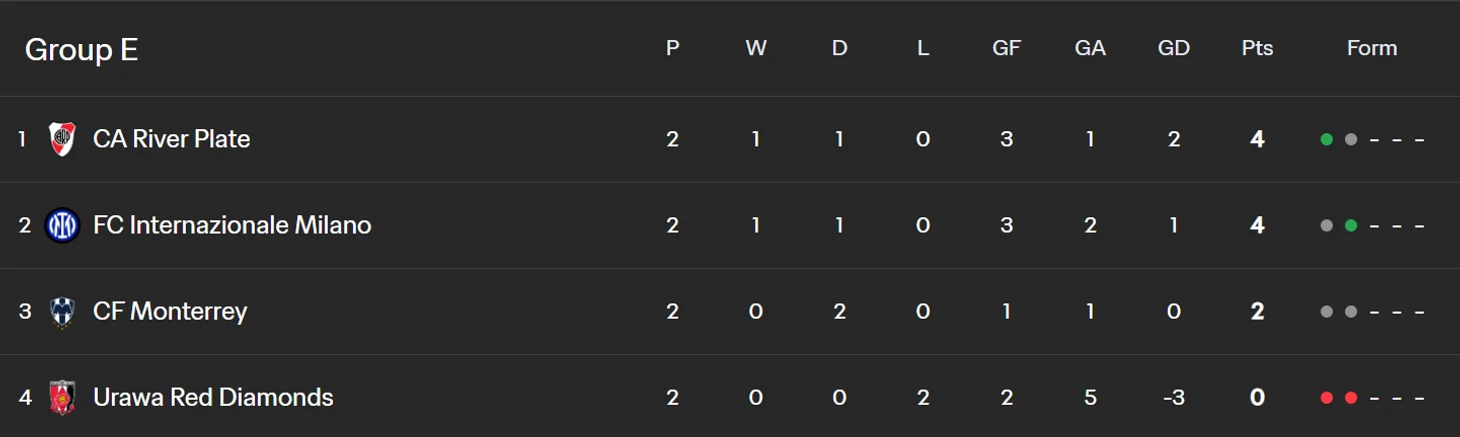Screen dimensions: 1460x437
Task: Click Inter Milano's green win form dot
Action: click(1351, 226)
